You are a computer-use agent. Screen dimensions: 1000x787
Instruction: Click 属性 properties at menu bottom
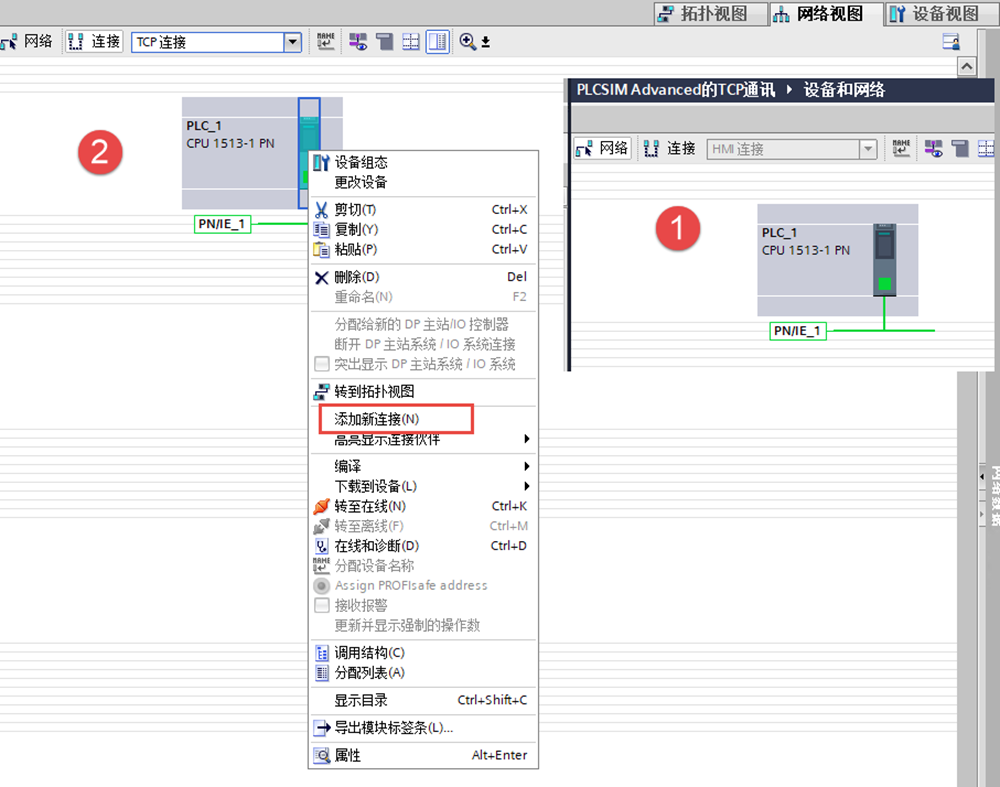[x=348, y=756]
